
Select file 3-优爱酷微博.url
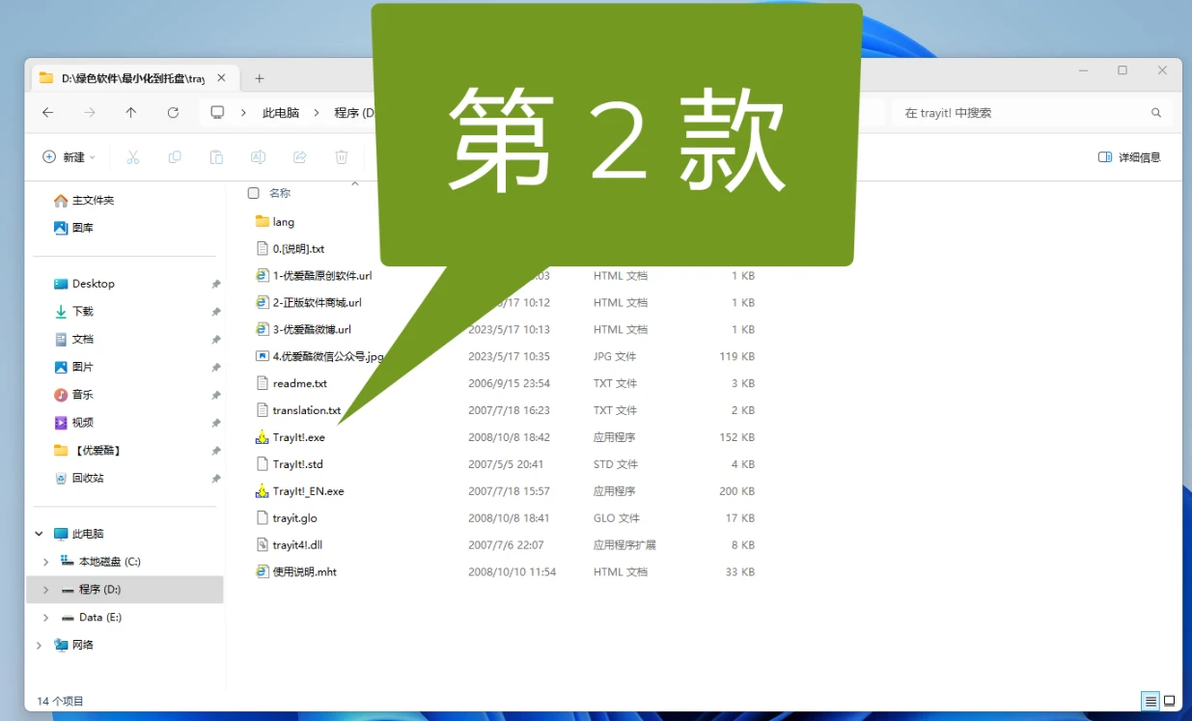point(312,329)
